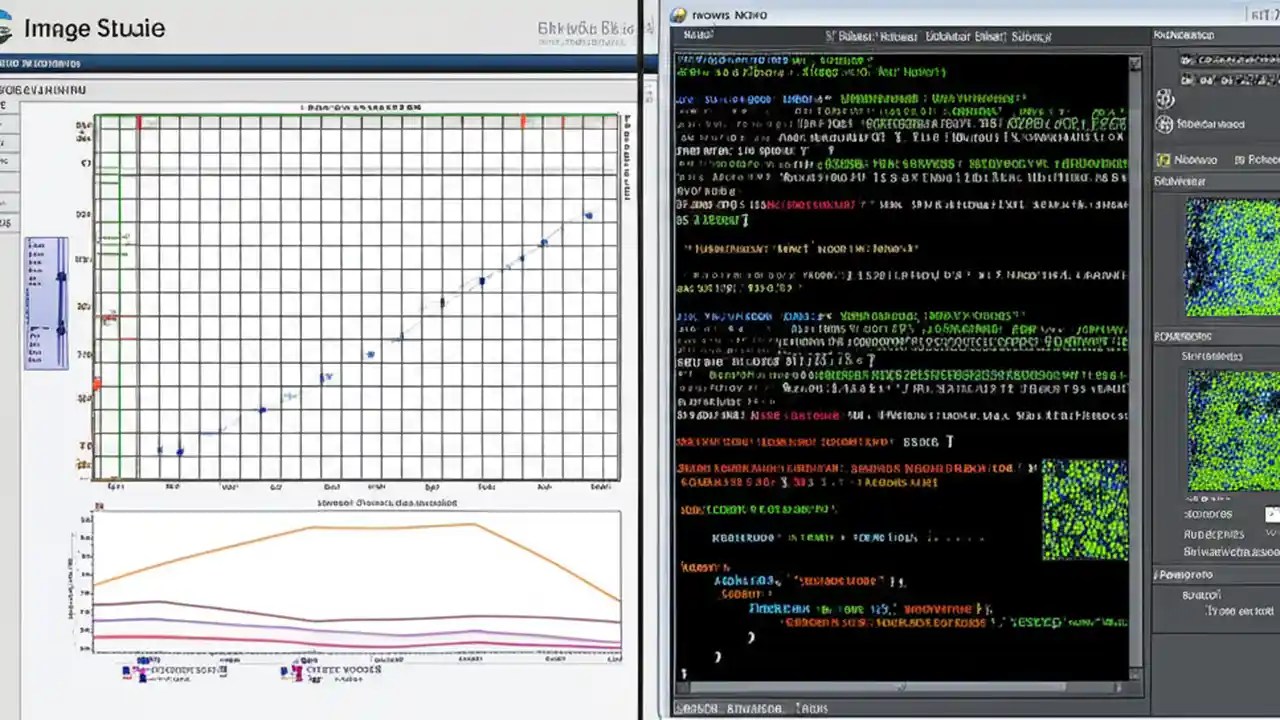Click the Tasks label in the bottom status bar
The width and height of the screenshot is (1280, 720).
point(812,708)
